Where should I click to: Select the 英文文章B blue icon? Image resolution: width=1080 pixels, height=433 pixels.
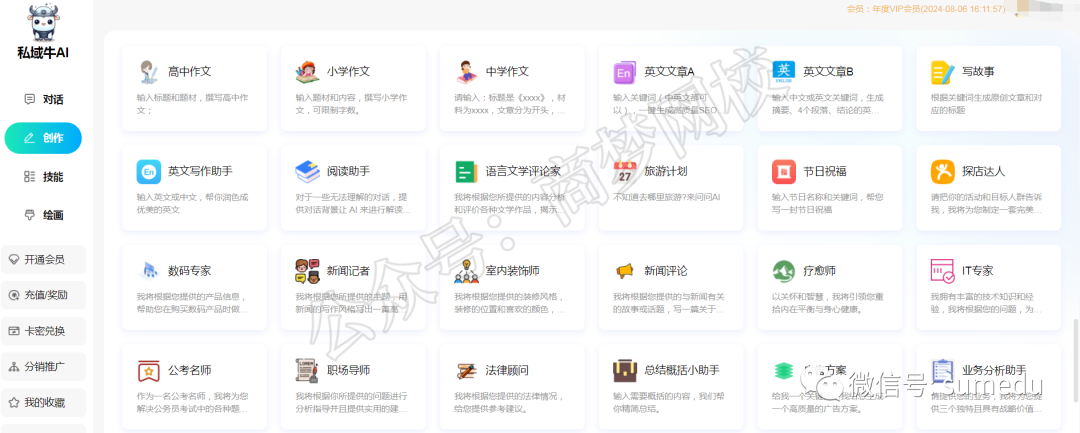tap(784, 72)
